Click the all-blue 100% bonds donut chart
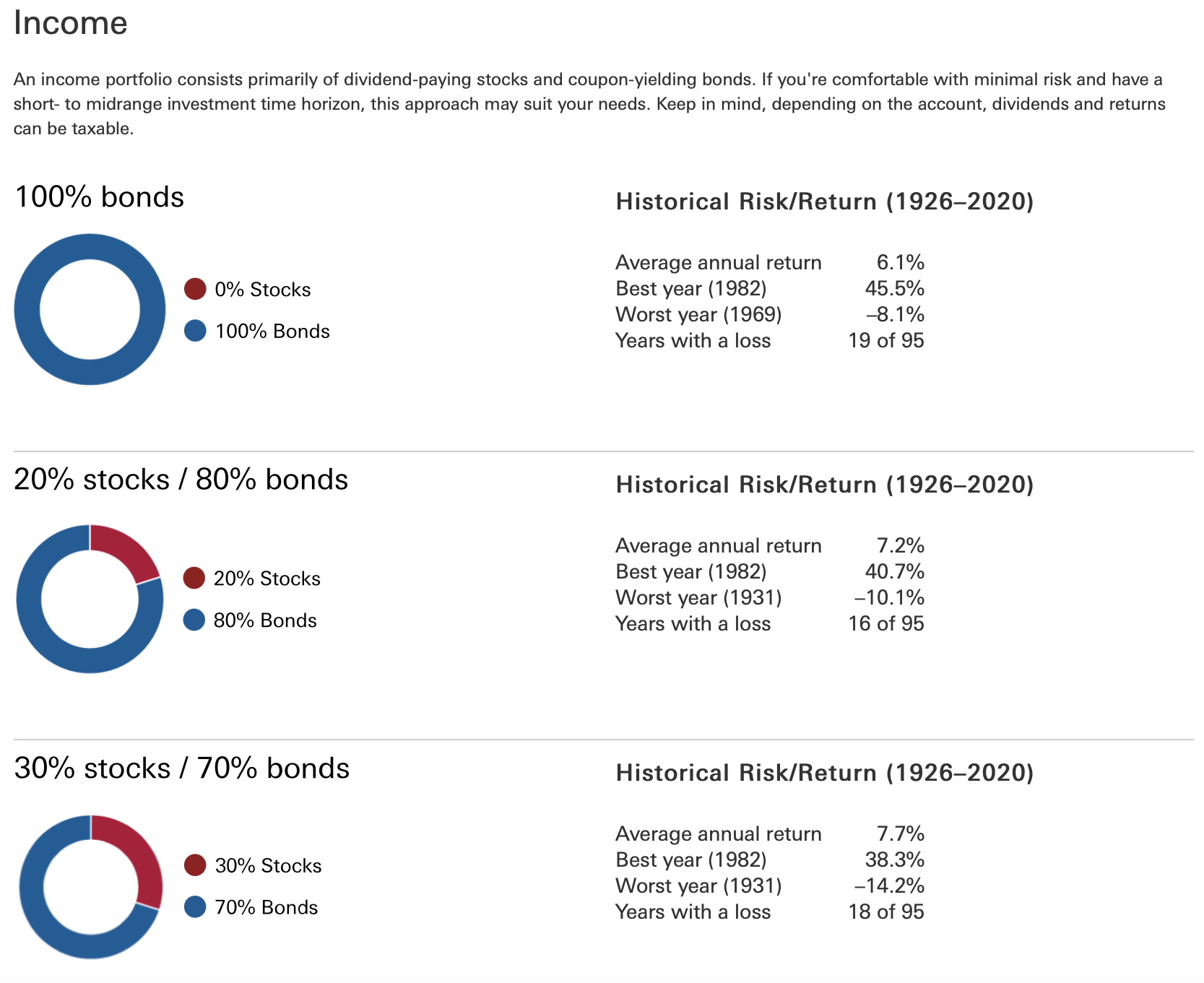The height and width of the screenshot is (983, 1204). (27, 309)
